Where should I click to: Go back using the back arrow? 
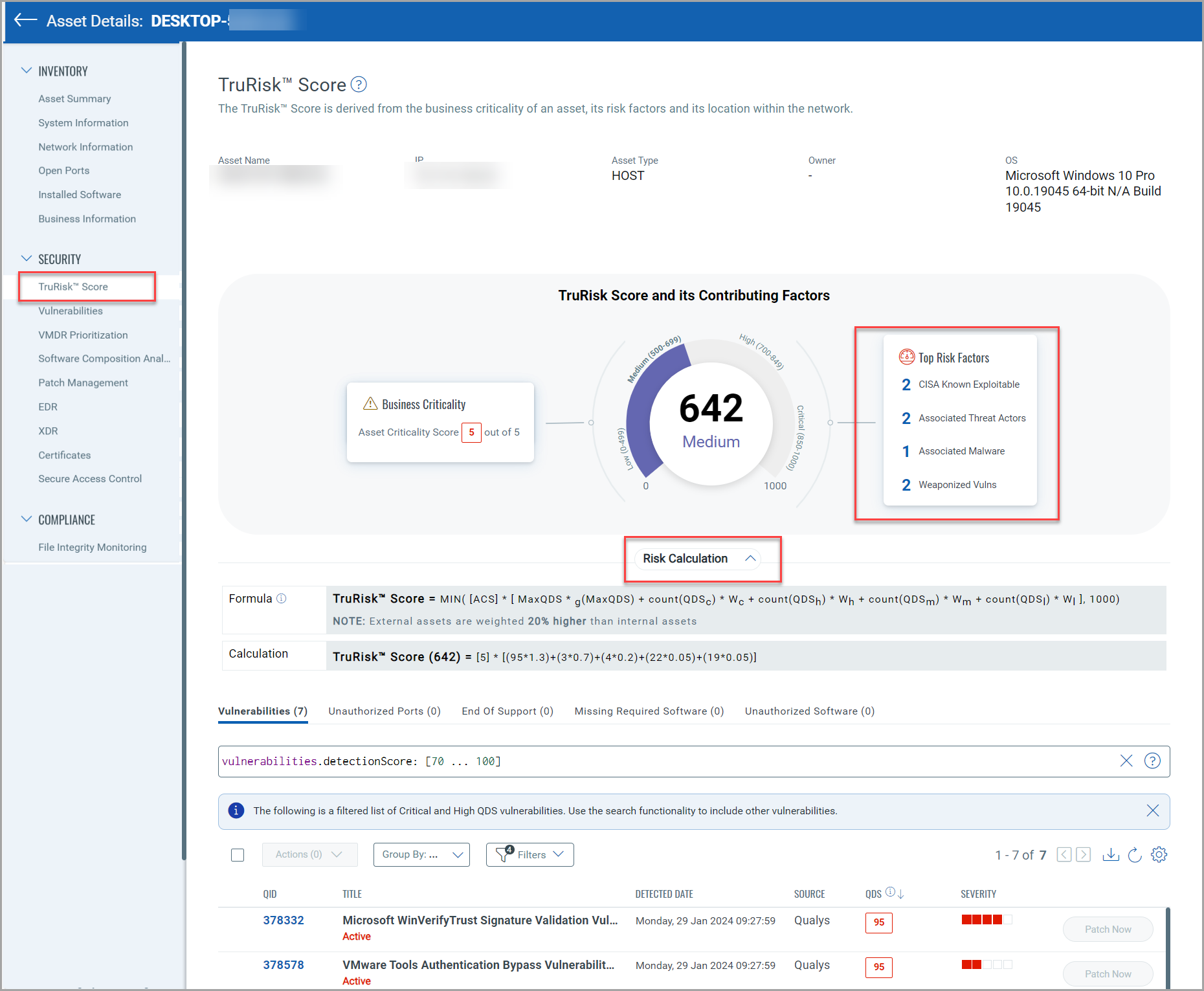point(25,20)
